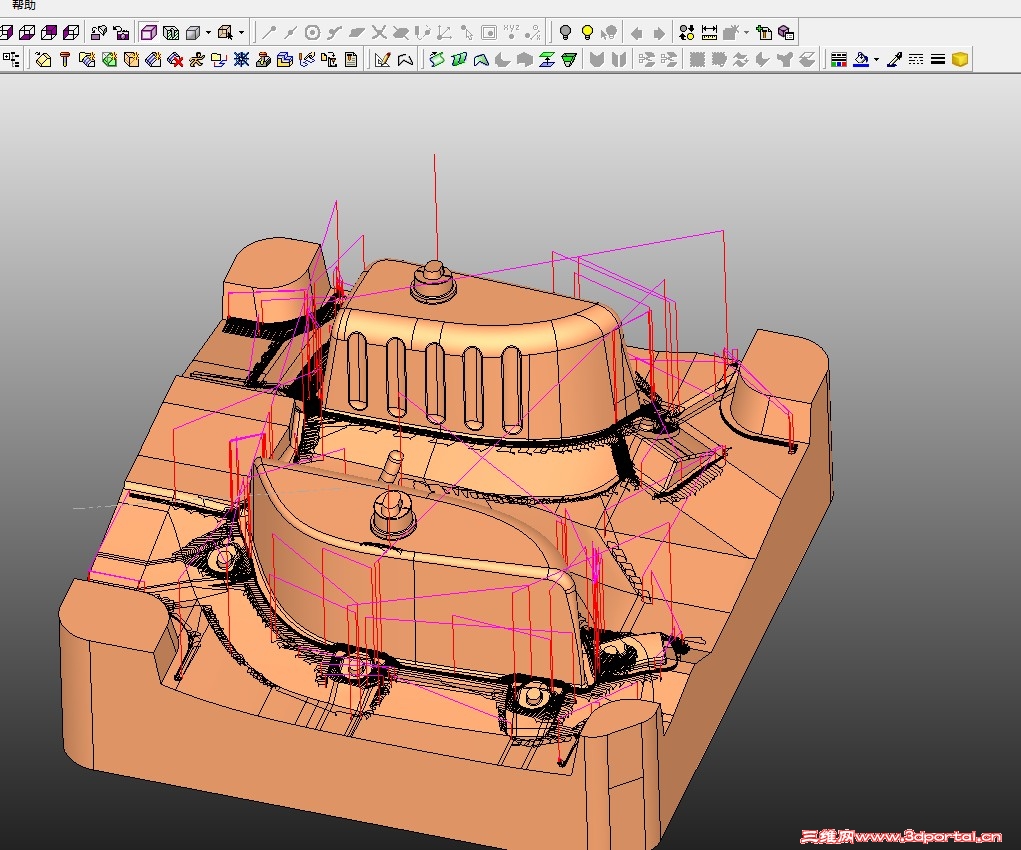Image resolution: width=1021 pixels, height=850 pixels.
Task: Click the yellow solid cube icon
Action: click(x=960, y=60)
